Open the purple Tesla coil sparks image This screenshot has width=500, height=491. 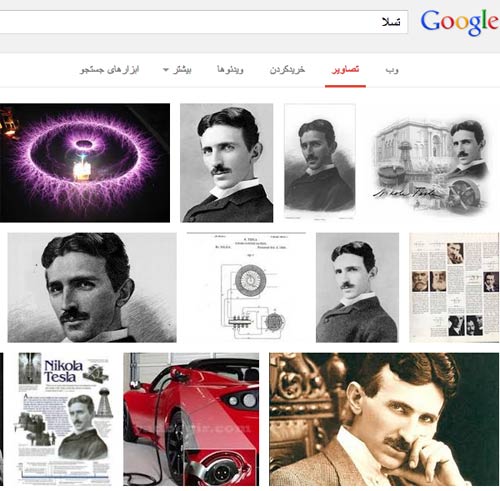point(85,163)
